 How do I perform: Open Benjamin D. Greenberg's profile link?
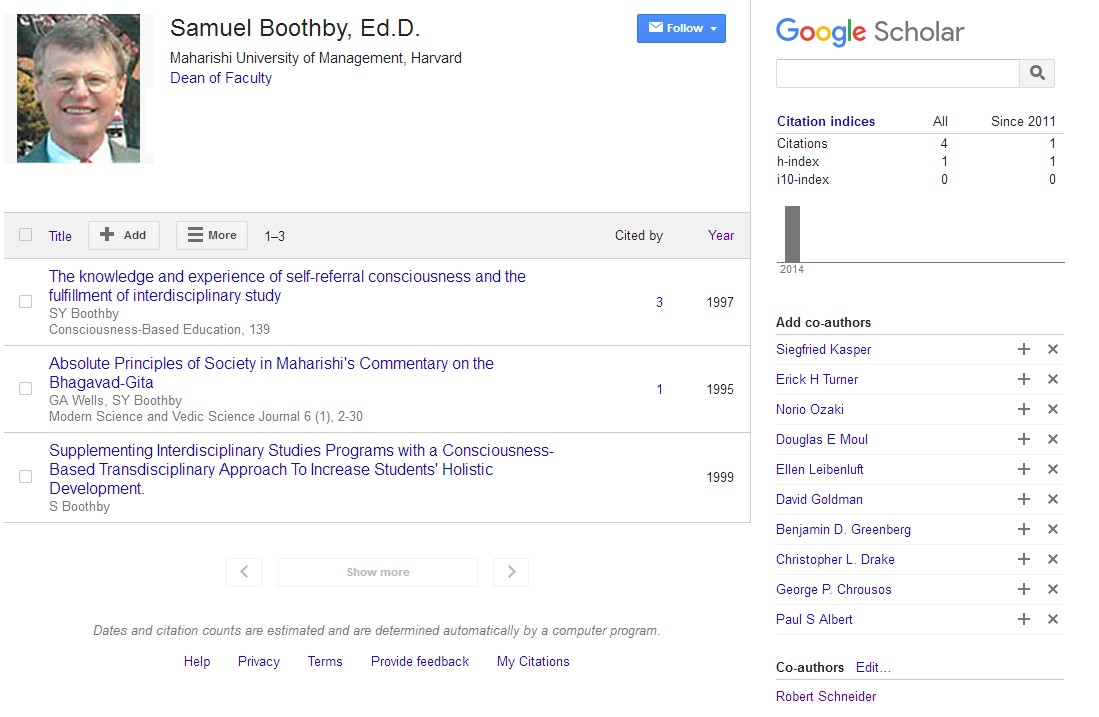(843, 529)
